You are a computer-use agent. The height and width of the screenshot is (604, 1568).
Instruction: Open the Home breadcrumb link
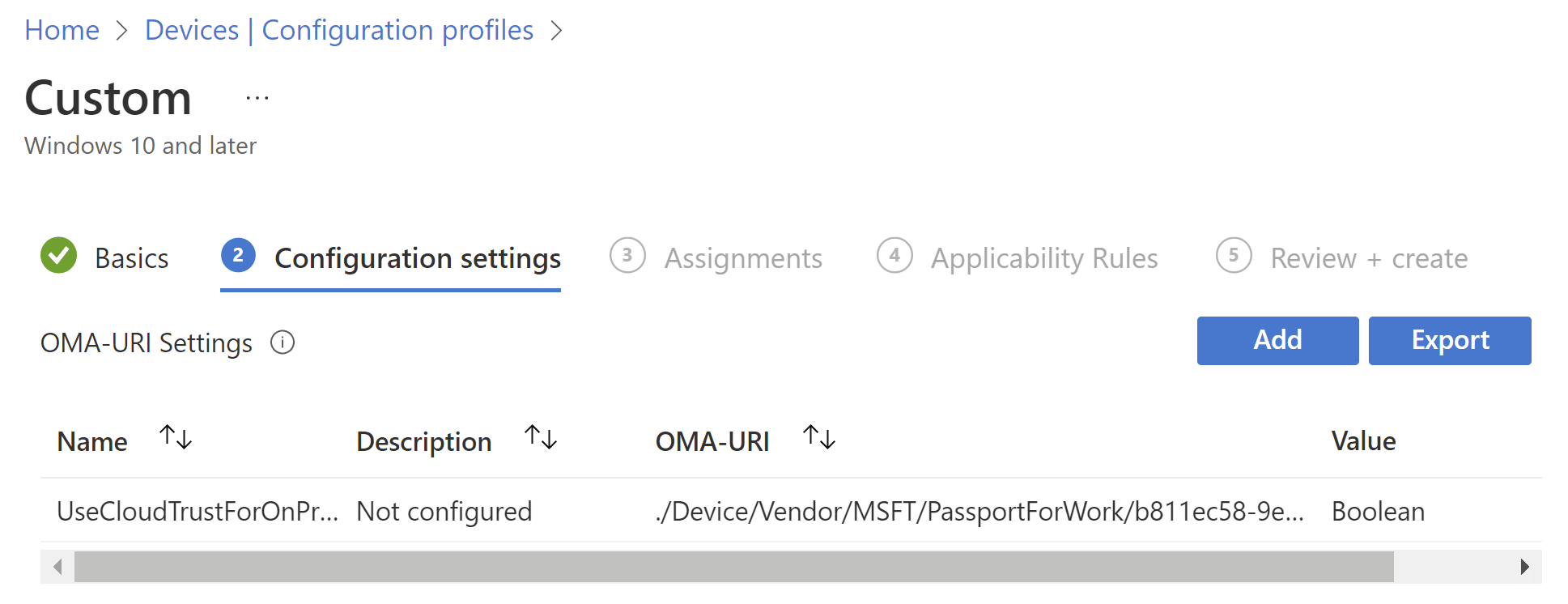[62, 30]
